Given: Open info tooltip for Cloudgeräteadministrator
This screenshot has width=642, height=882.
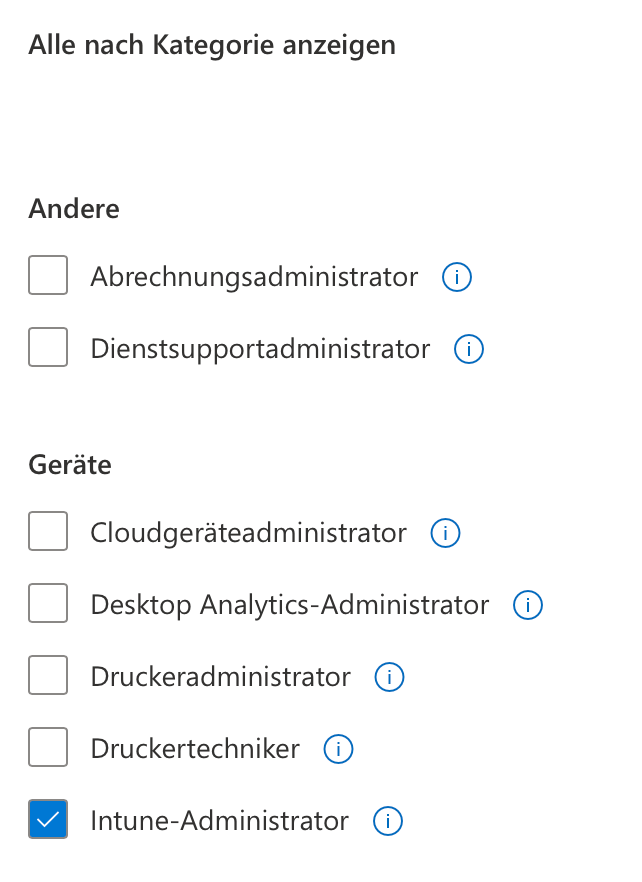Looking at the screenshot, I should click(x=445, y=533).
